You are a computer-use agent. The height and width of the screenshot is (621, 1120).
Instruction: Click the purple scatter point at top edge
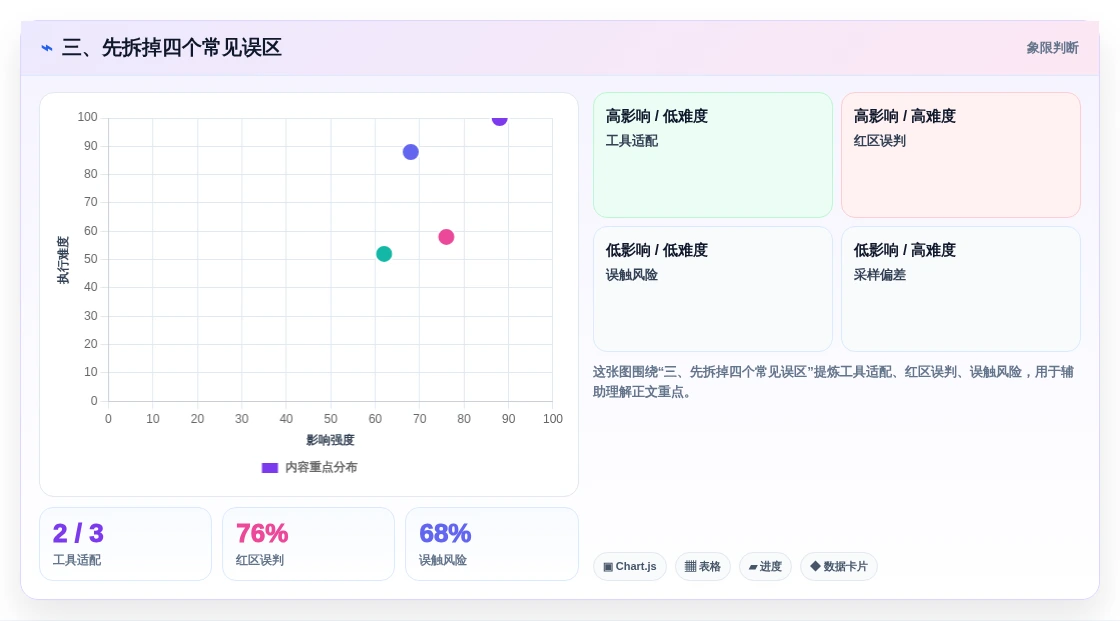tap(499, 119)
